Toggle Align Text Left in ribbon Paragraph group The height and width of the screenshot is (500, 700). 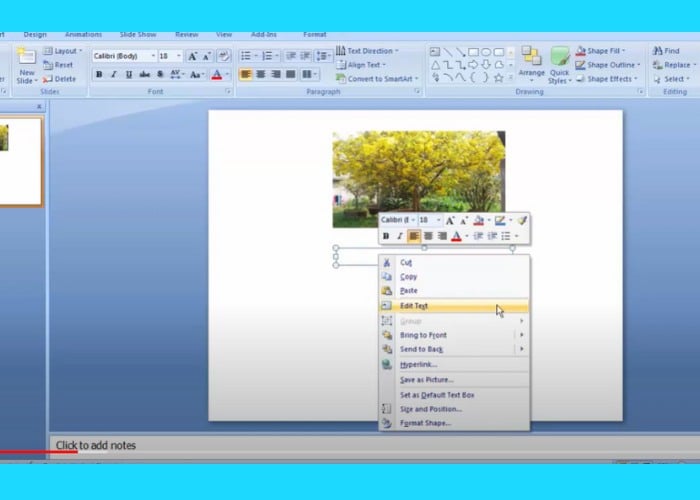[x=246, y=74]
